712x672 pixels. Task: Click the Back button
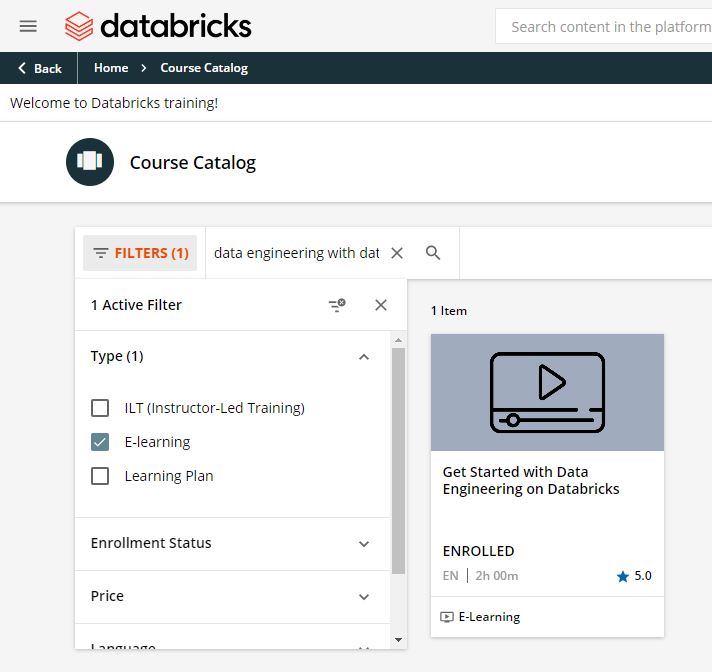point(39,68)
